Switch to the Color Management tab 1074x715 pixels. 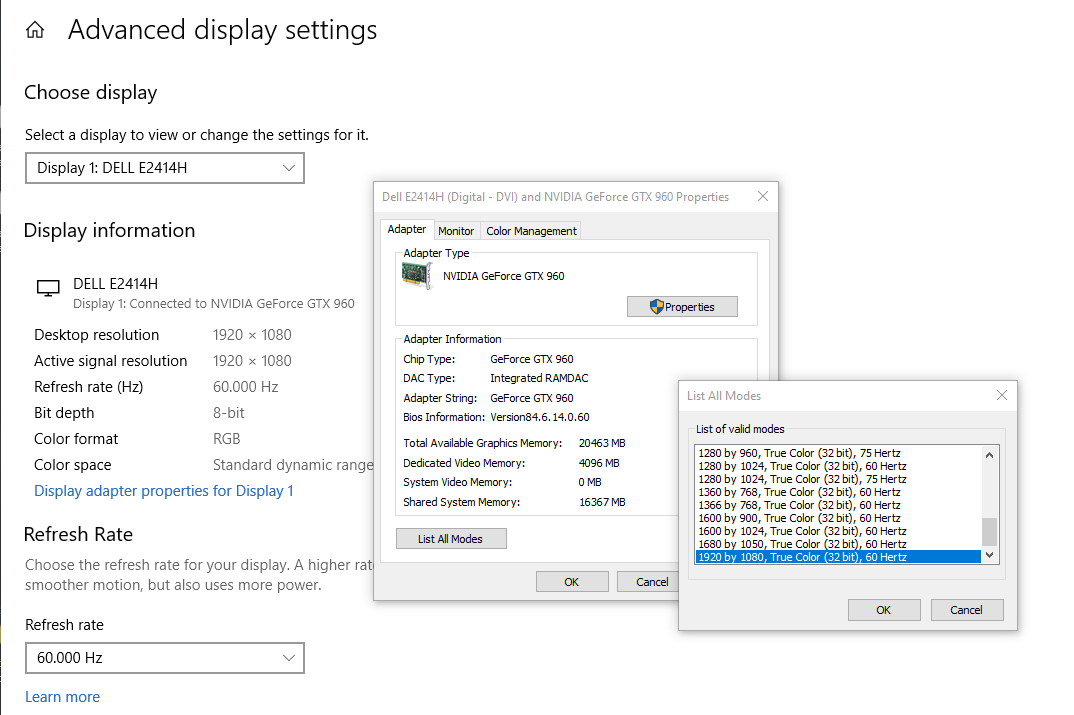[531, 231]
